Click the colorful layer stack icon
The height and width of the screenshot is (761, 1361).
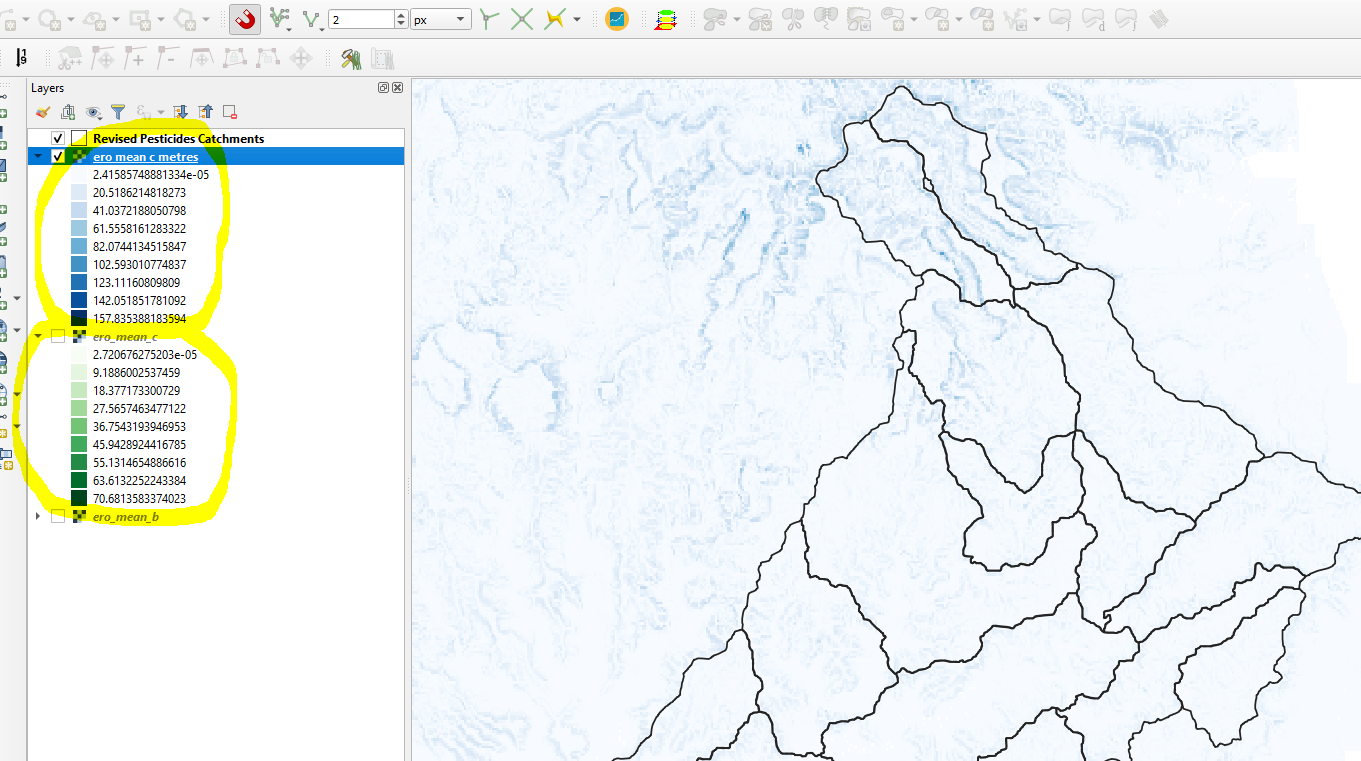point(665,19)
